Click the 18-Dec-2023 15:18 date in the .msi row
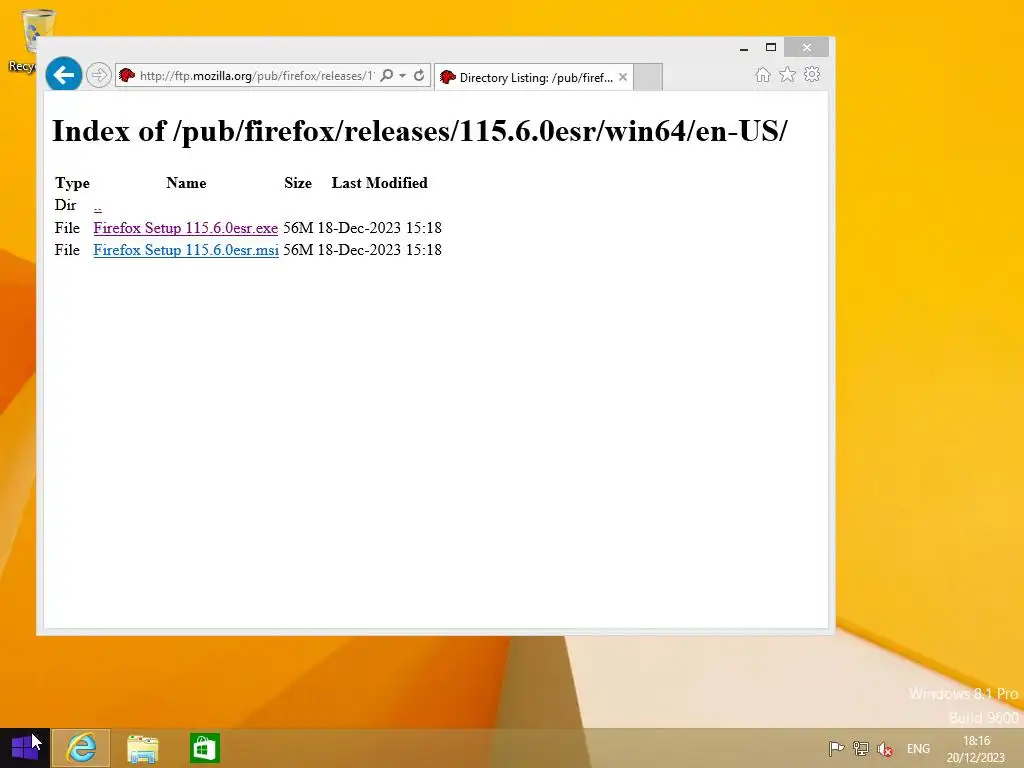This screenshot has height=768, width=1024. point(379,250)
